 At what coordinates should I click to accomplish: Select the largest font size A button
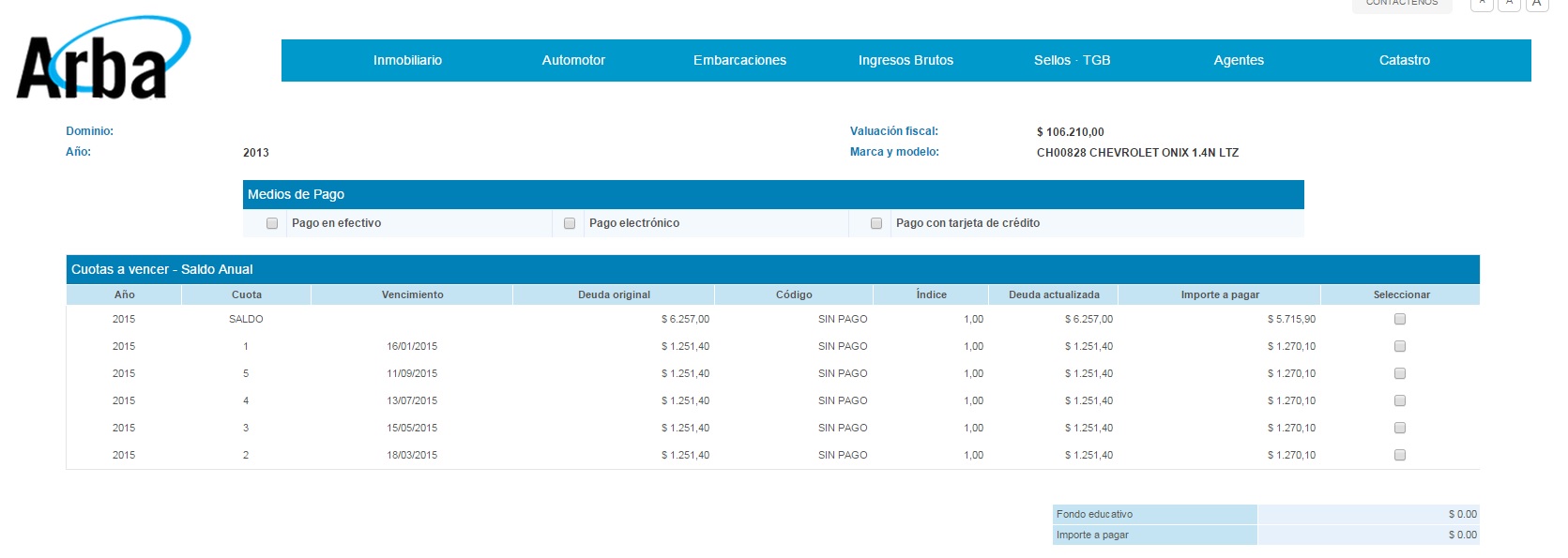click(x=1536, y=4)
